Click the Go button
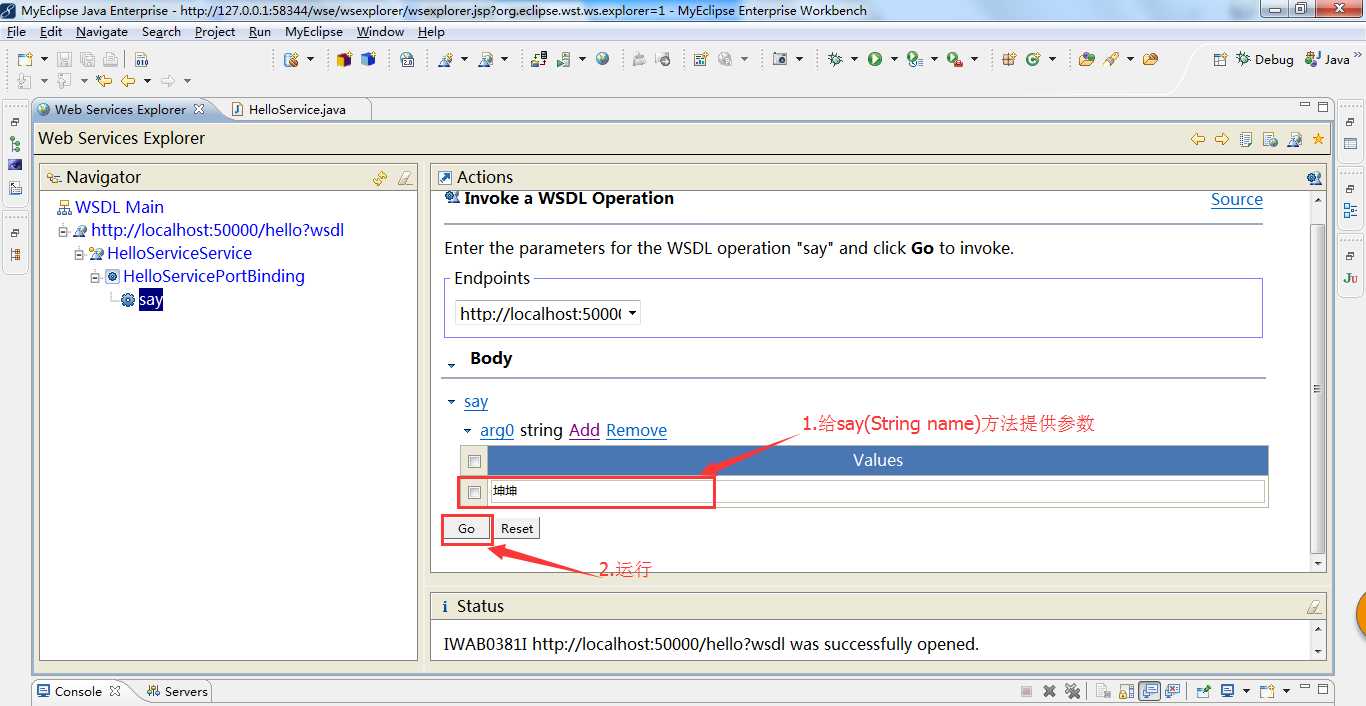1366x706 pixels. tap(467, 529)
